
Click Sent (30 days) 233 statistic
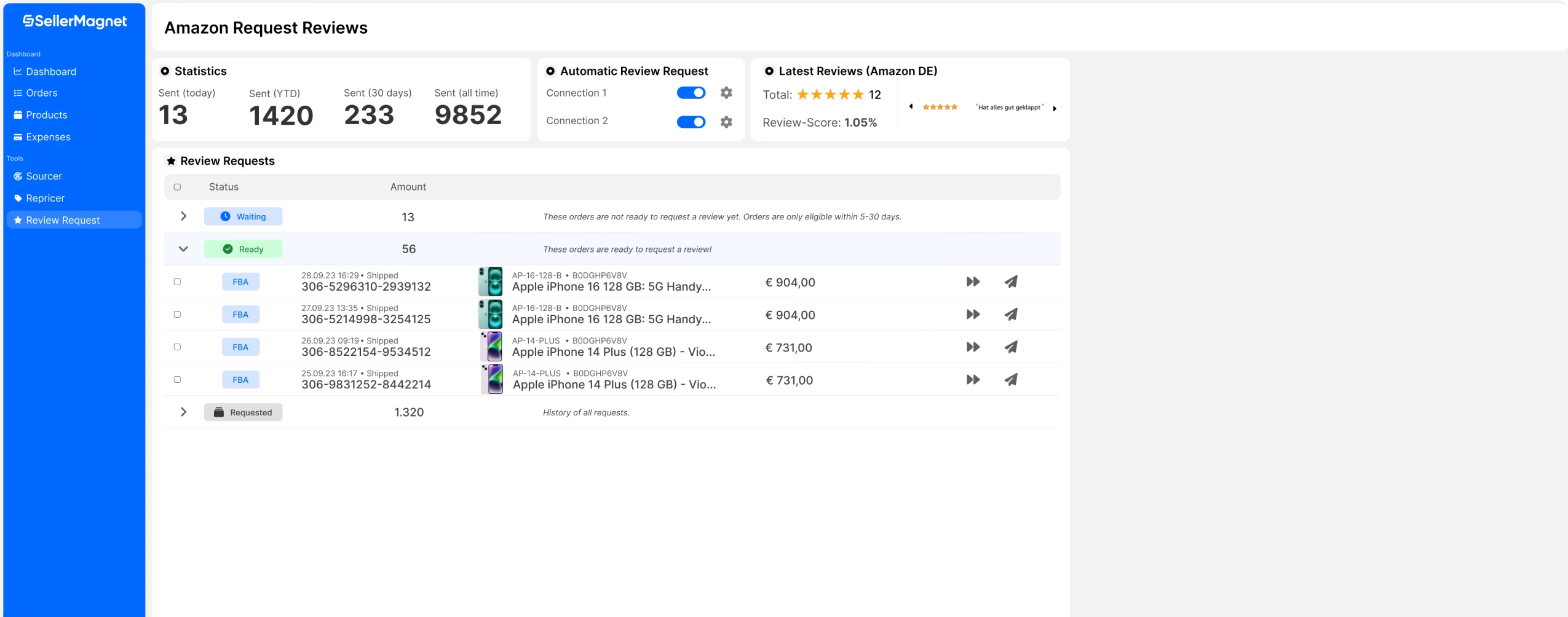378,109
